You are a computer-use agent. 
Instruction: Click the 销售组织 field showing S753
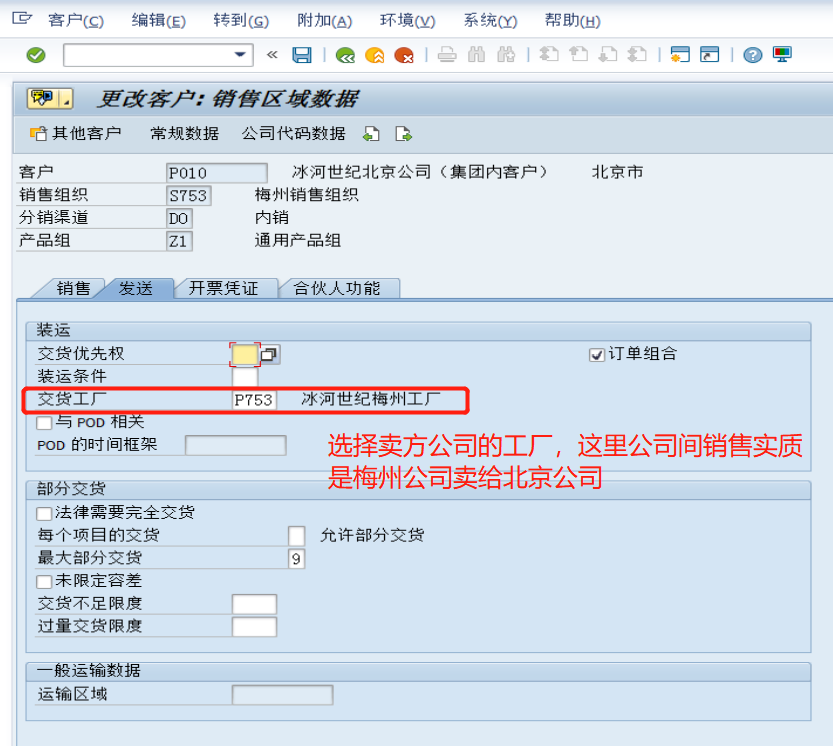click(189, 196)
